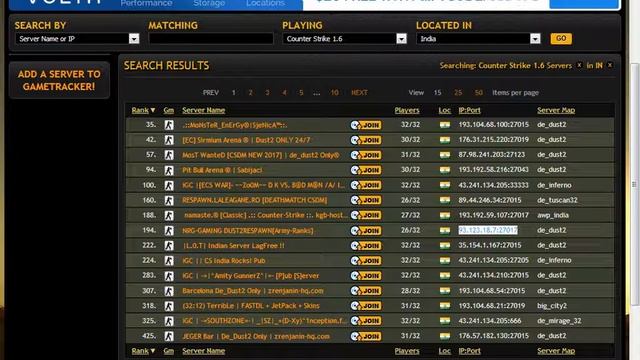The image size is (640, 360).
Task: Join the IGC ECS WAR server
Action: pos(366,185)
